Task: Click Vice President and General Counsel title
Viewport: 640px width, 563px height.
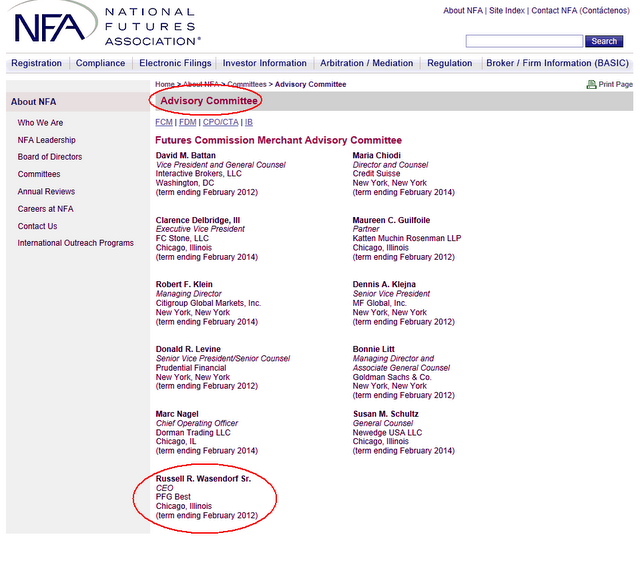Action: 220,165
